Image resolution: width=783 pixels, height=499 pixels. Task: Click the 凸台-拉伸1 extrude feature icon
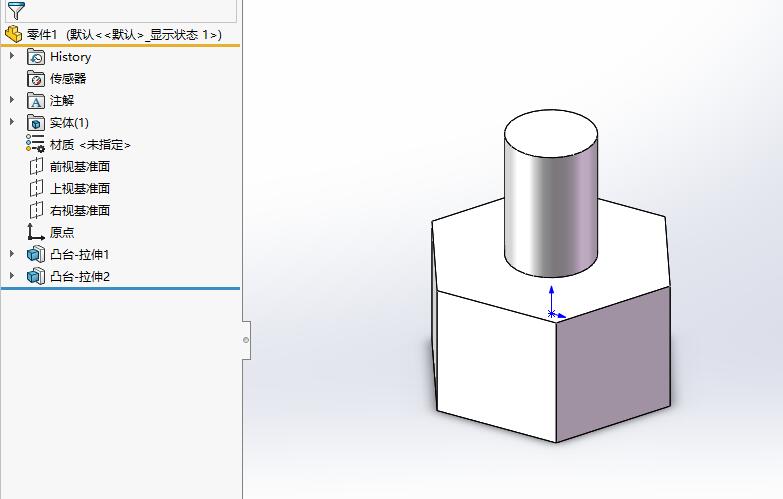pyautogui.click(x=36, y=254)
